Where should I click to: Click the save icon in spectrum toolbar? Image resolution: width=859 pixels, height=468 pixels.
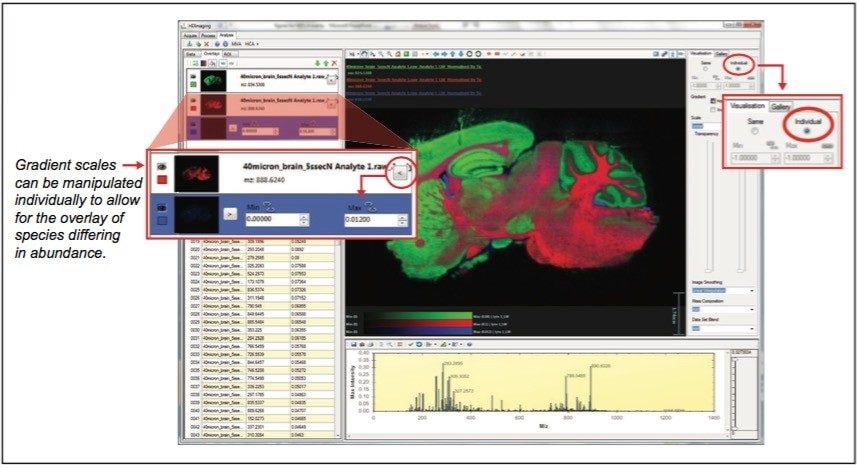pyautogui.click(x=352, y=344)
